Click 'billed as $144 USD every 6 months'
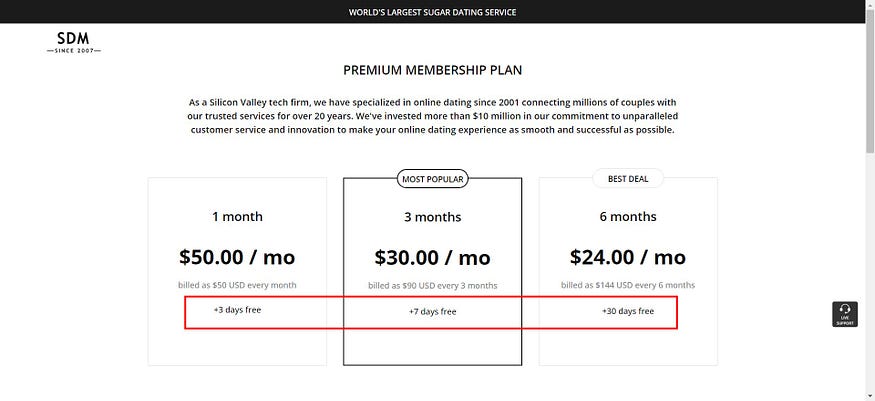Image resolution: width=875 pixels, height=401 pixels. [628, 285]
